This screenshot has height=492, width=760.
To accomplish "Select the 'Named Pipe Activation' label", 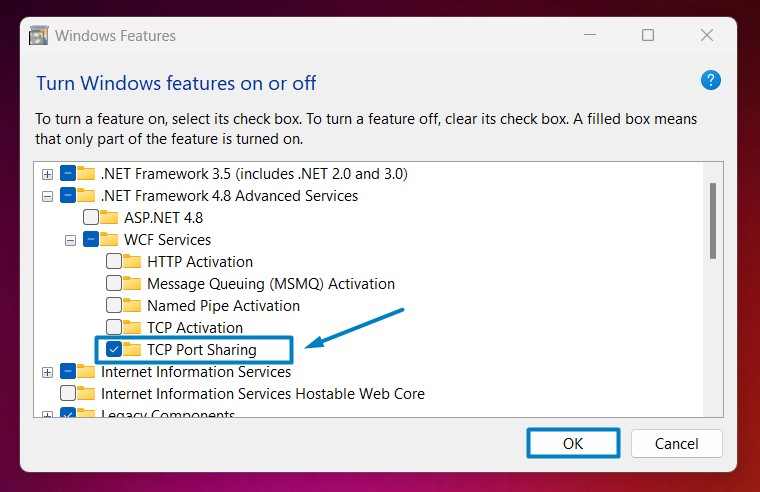I will [223, 306].
